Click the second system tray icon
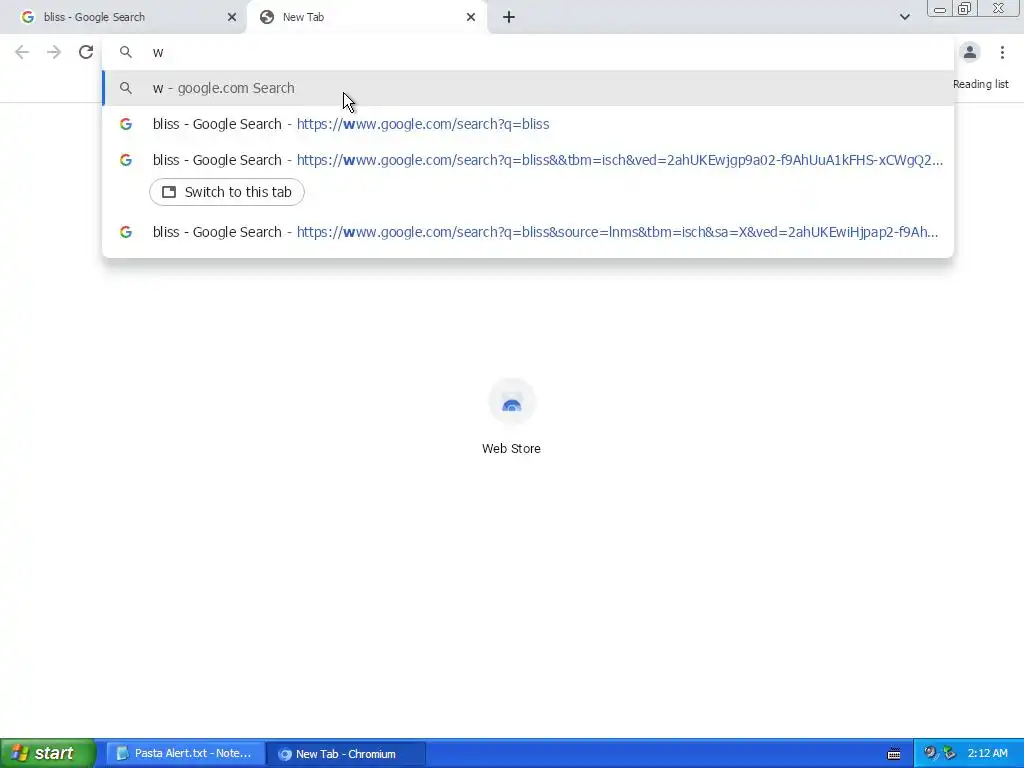Viewport: 1024px width, 768px height. point(949,753)
